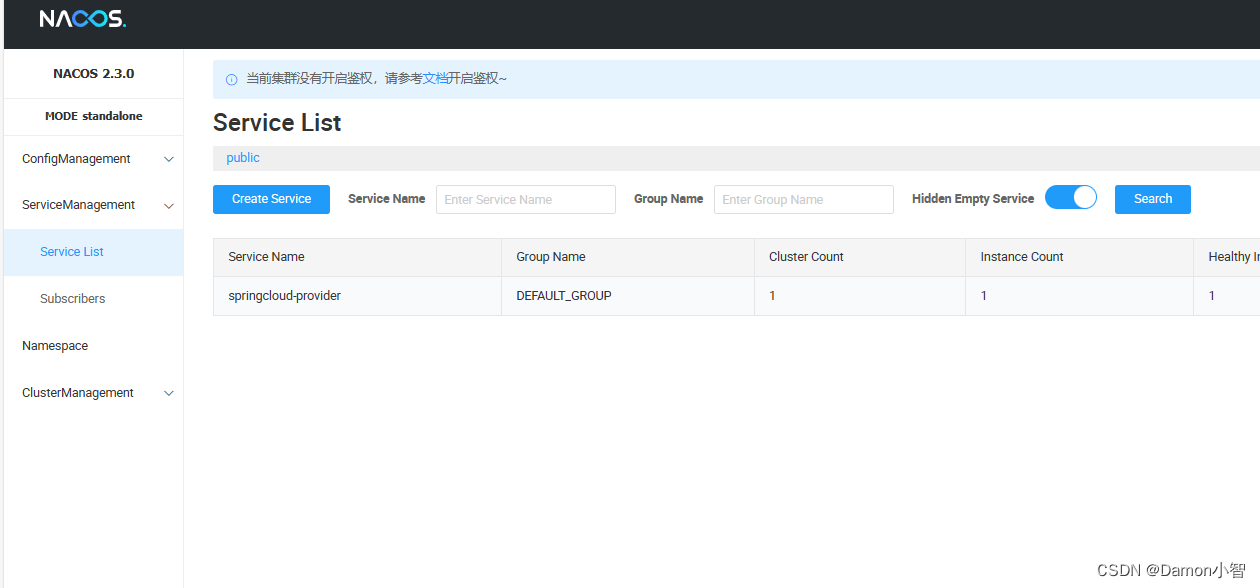Collapse the ServiceManagement menu chevron
The width and height of the screenshot is (1260, 588).
coord(168,205)
